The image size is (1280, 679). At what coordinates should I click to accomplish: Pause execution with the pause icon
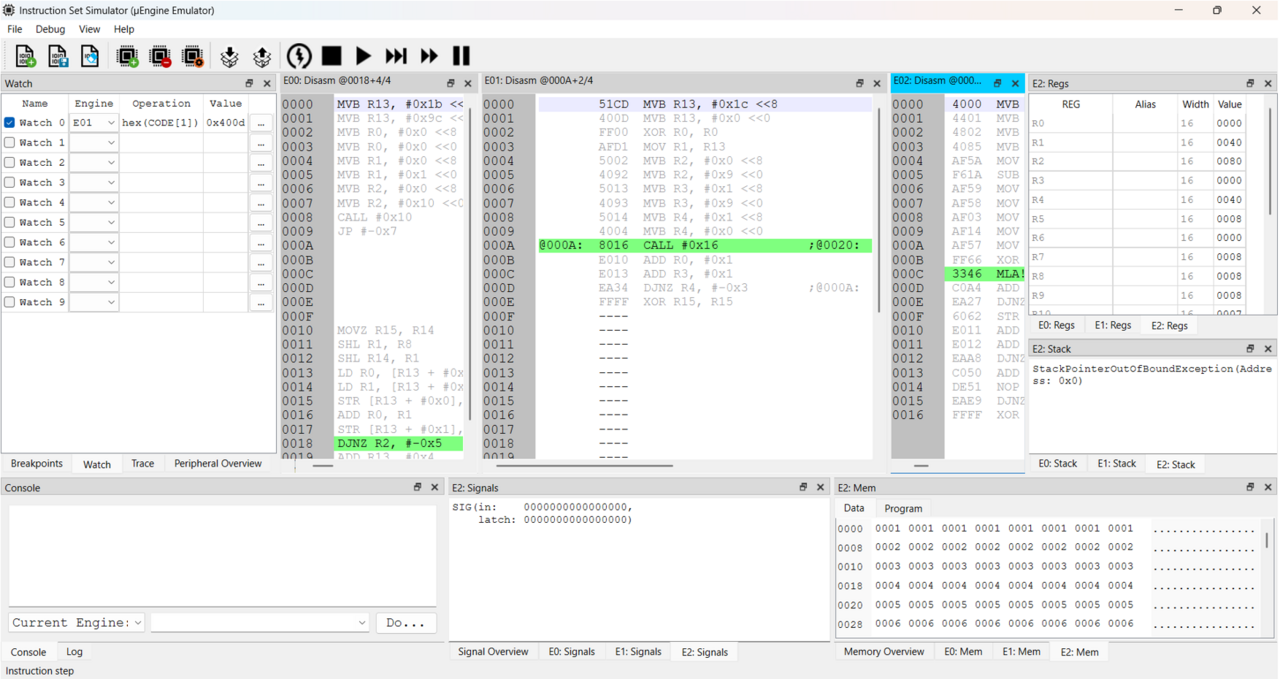(x=461, y=56)
